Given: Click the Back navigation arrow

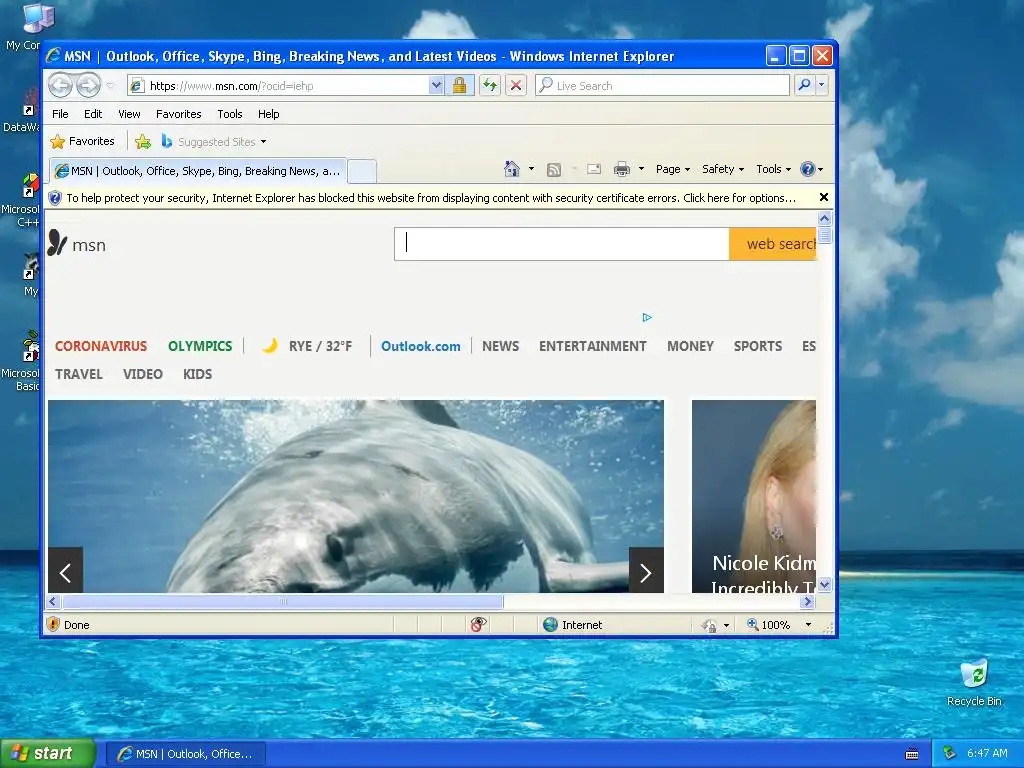Looking at the screenshot, I should point(60,86).
